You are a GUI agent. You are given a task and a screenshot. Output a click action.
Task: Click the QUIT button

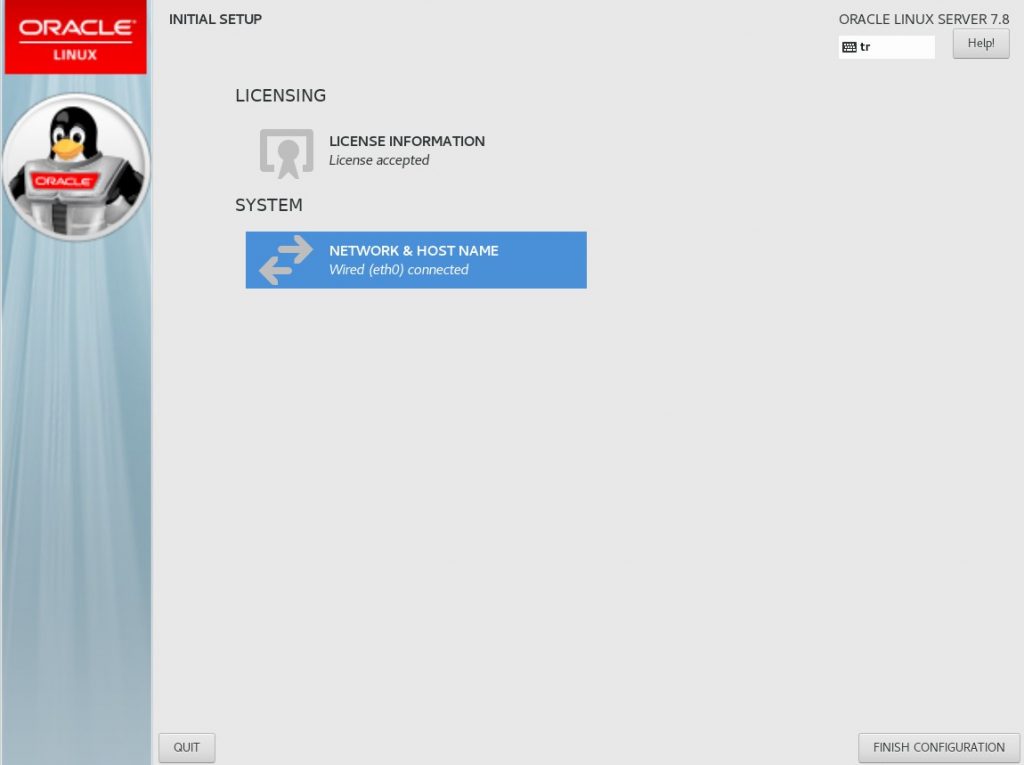(187, 747)
